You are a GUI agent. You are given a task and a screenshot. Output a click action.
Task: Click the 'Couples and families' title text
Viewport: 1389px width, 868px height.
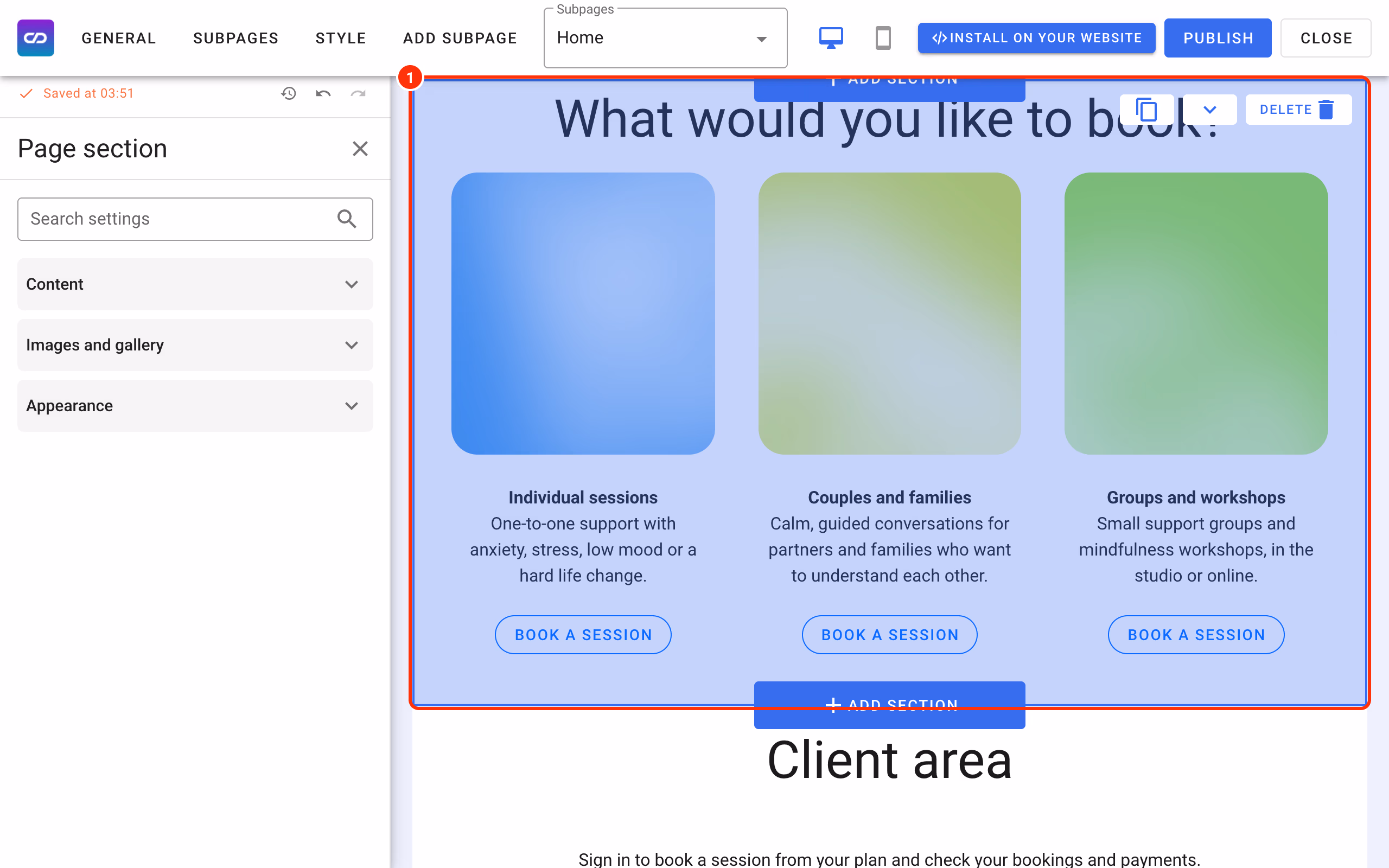coord(890,497)
